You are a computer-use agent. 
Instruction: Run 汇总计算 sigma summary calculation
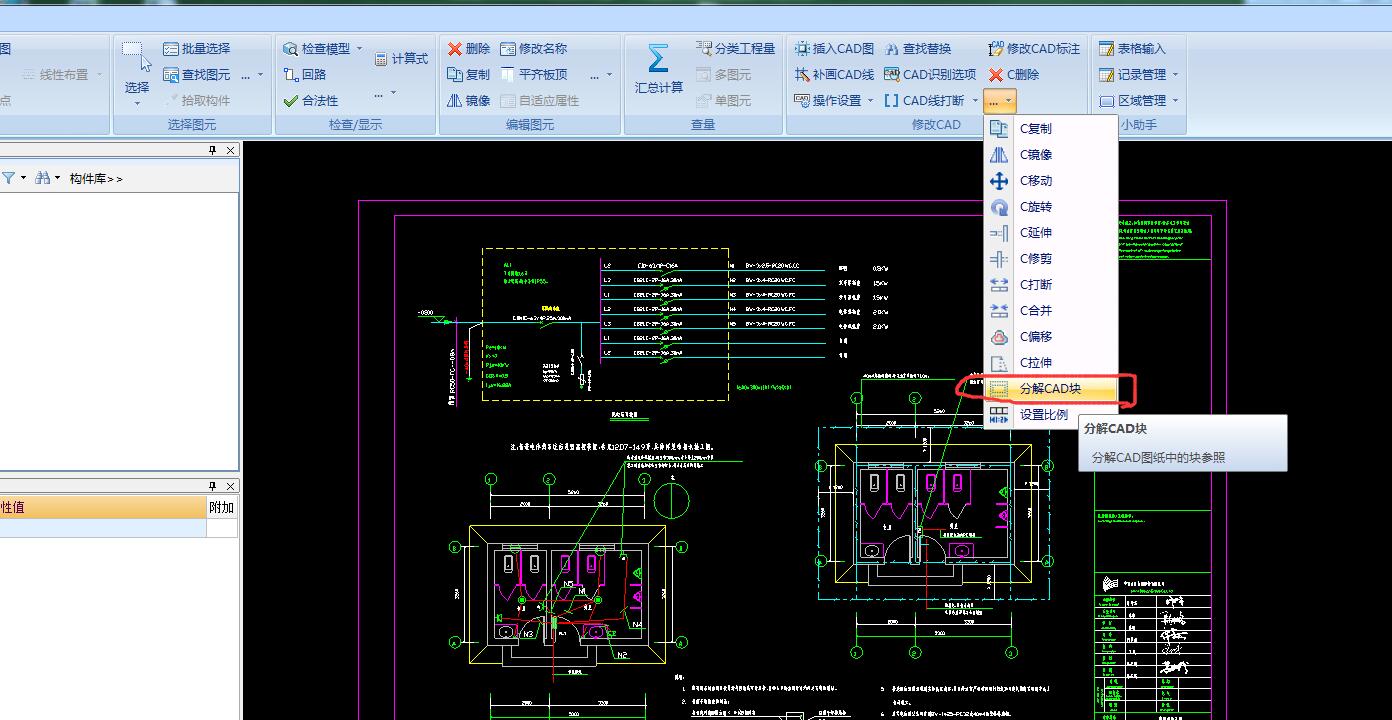(658, 68)
